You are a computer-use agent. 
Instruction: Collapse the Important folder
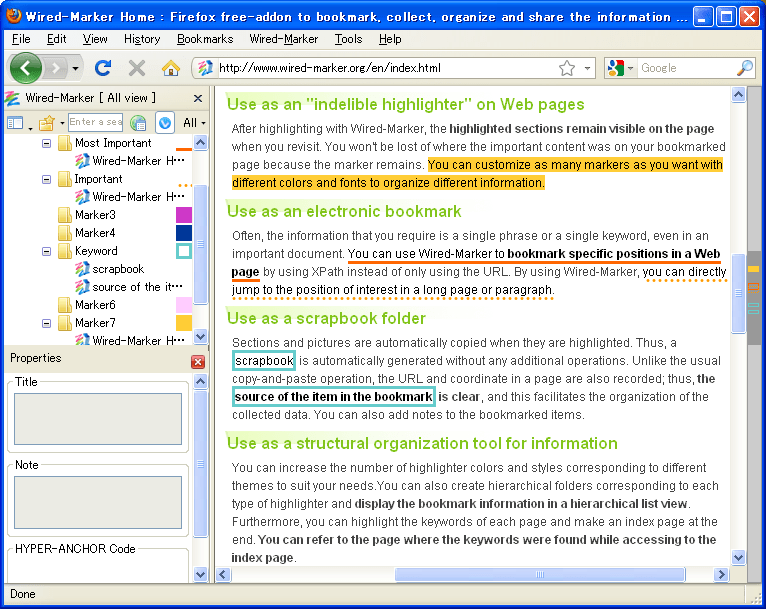[x=46, y=180]
